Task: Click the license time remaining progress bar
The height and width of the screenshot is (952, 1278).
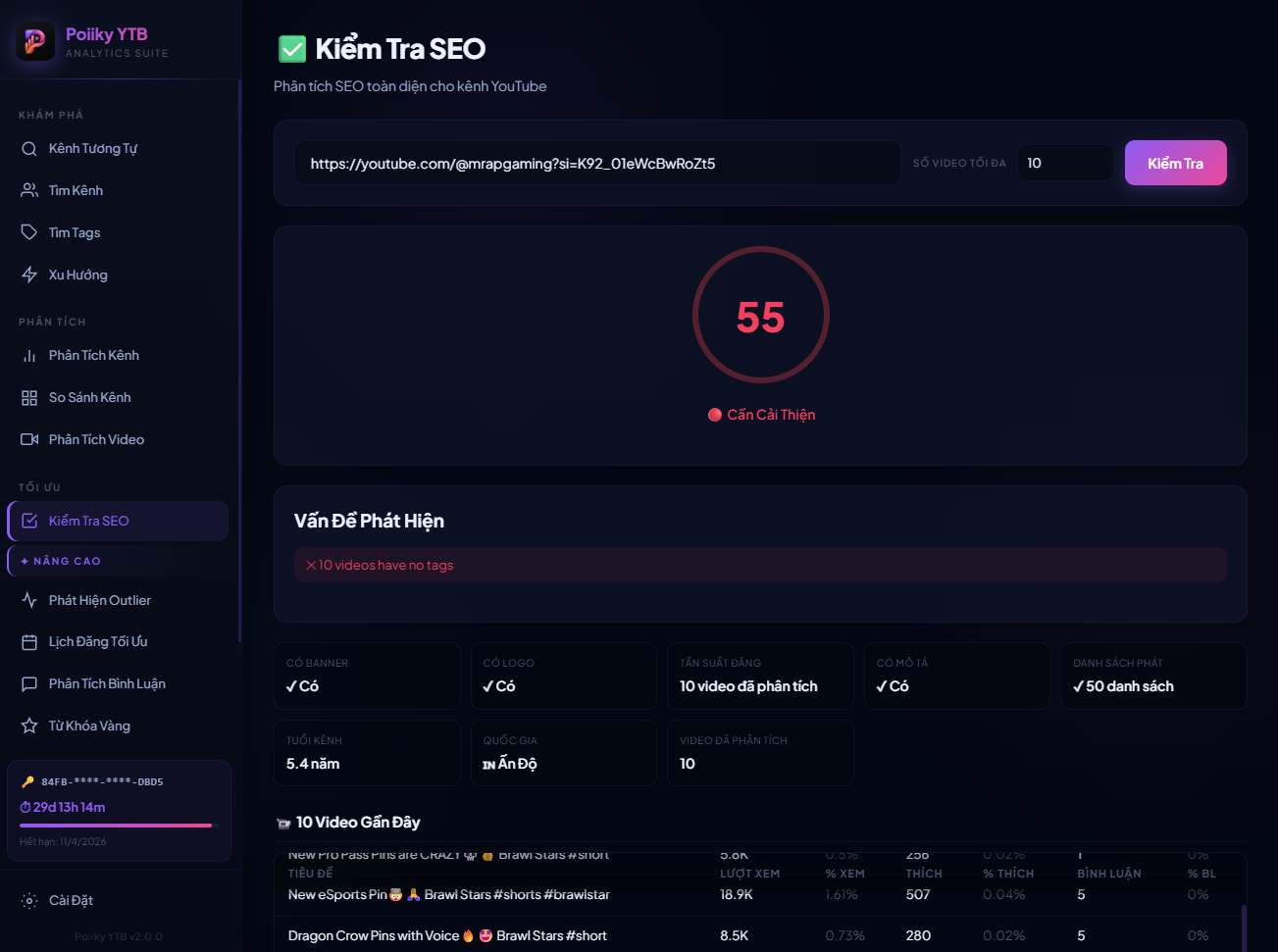Action: click(116, 826)
